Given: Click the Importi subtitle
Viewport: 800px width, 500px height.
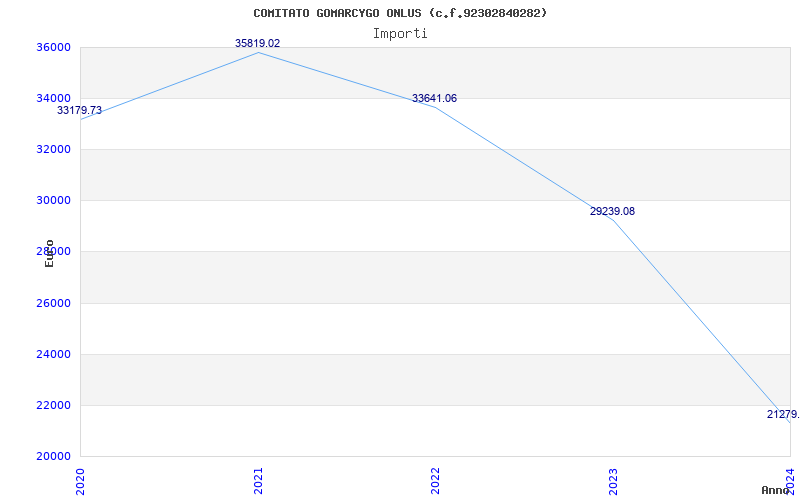Looking at the screenshot, I should 400,34.
